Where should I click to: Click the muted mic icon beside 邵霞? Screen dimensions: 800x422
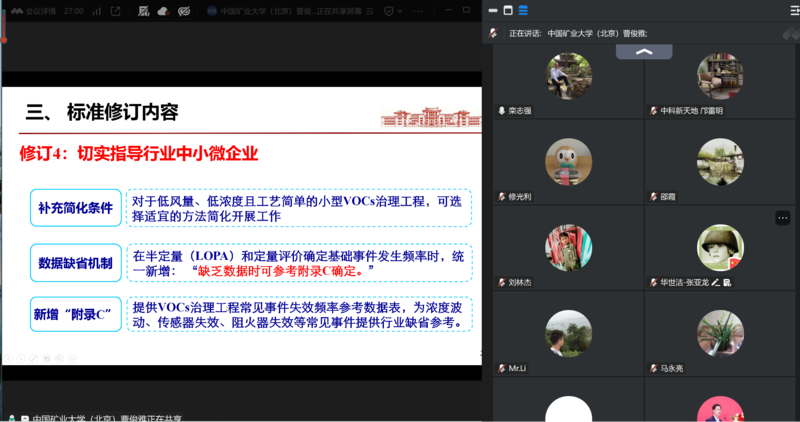(654, 196)
